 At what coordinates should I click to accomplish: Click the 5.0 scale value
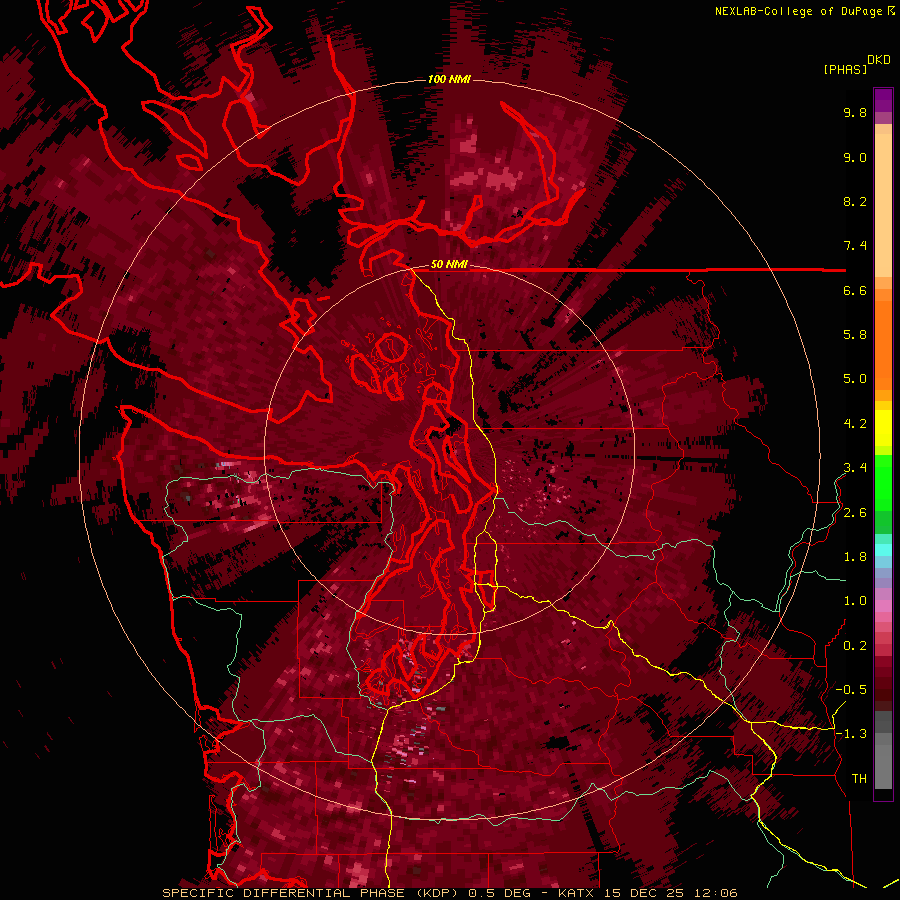(855, 379)
